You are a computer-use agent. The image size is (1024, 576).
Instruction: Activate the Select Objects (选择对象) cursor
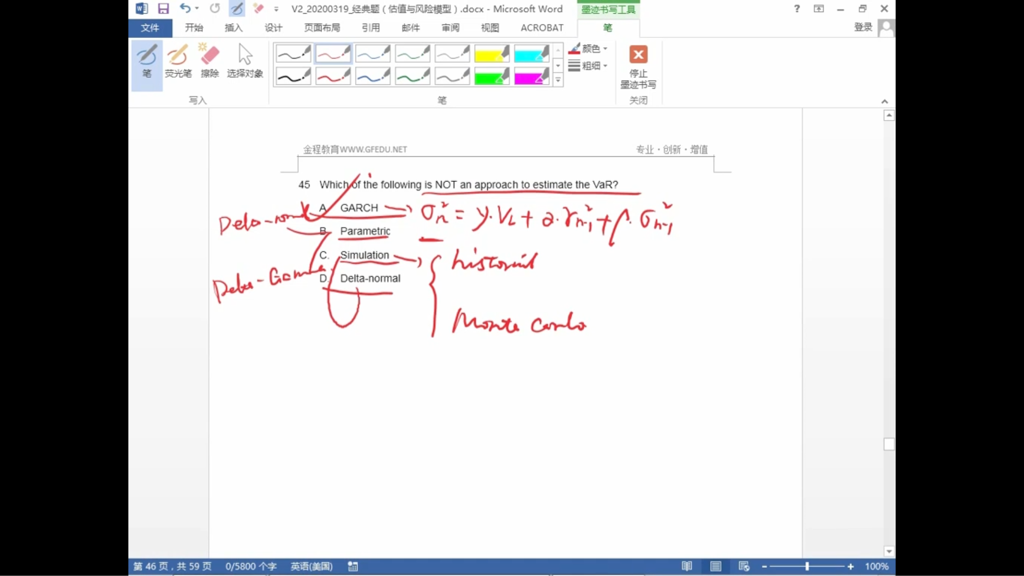coord(245,61)
